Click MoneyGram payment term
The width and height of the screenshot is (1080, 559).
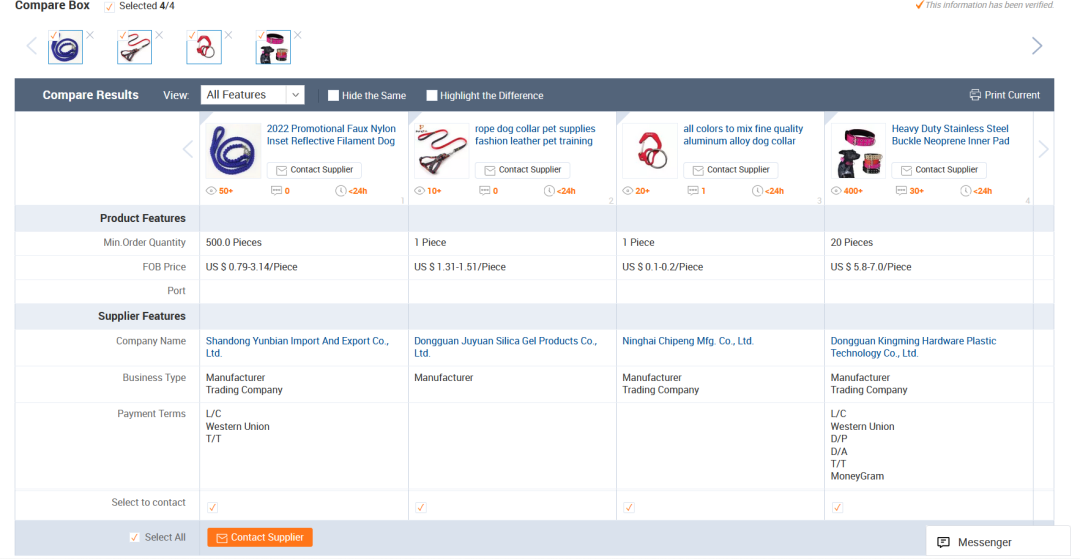(857, 476)
